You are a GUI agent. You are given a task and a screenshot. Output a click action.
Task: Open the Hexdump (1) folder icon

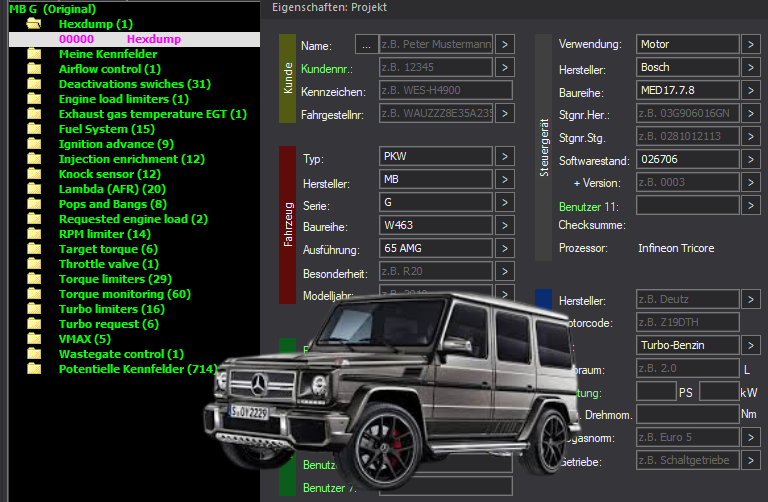point(34,24)
